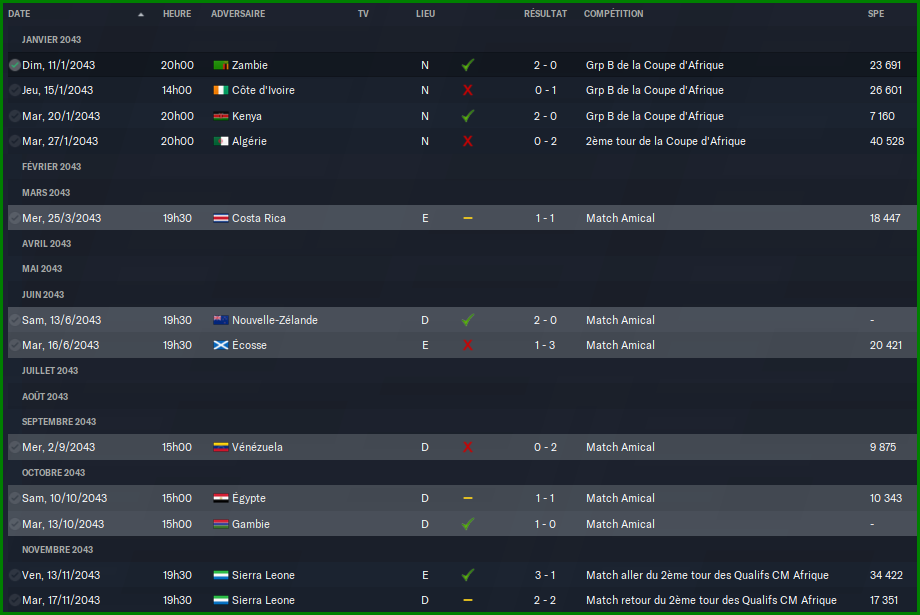Toggle the selection circle beside Mer, 25/3/2043

pos(15,218)
